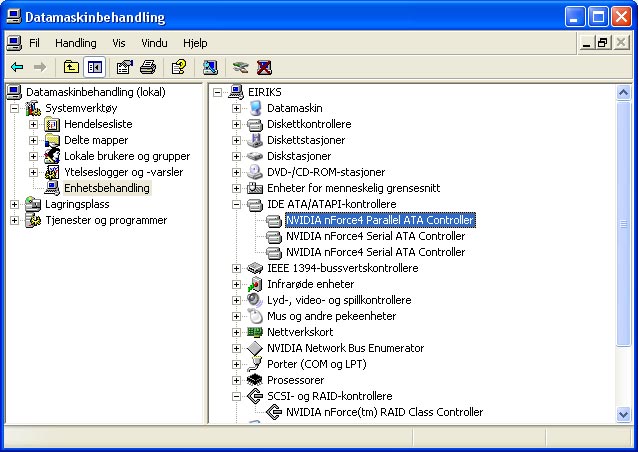This screenshot has height=452, width=638.
Task: Click the scan for hardware changes icon
Action: pos(210,67)
